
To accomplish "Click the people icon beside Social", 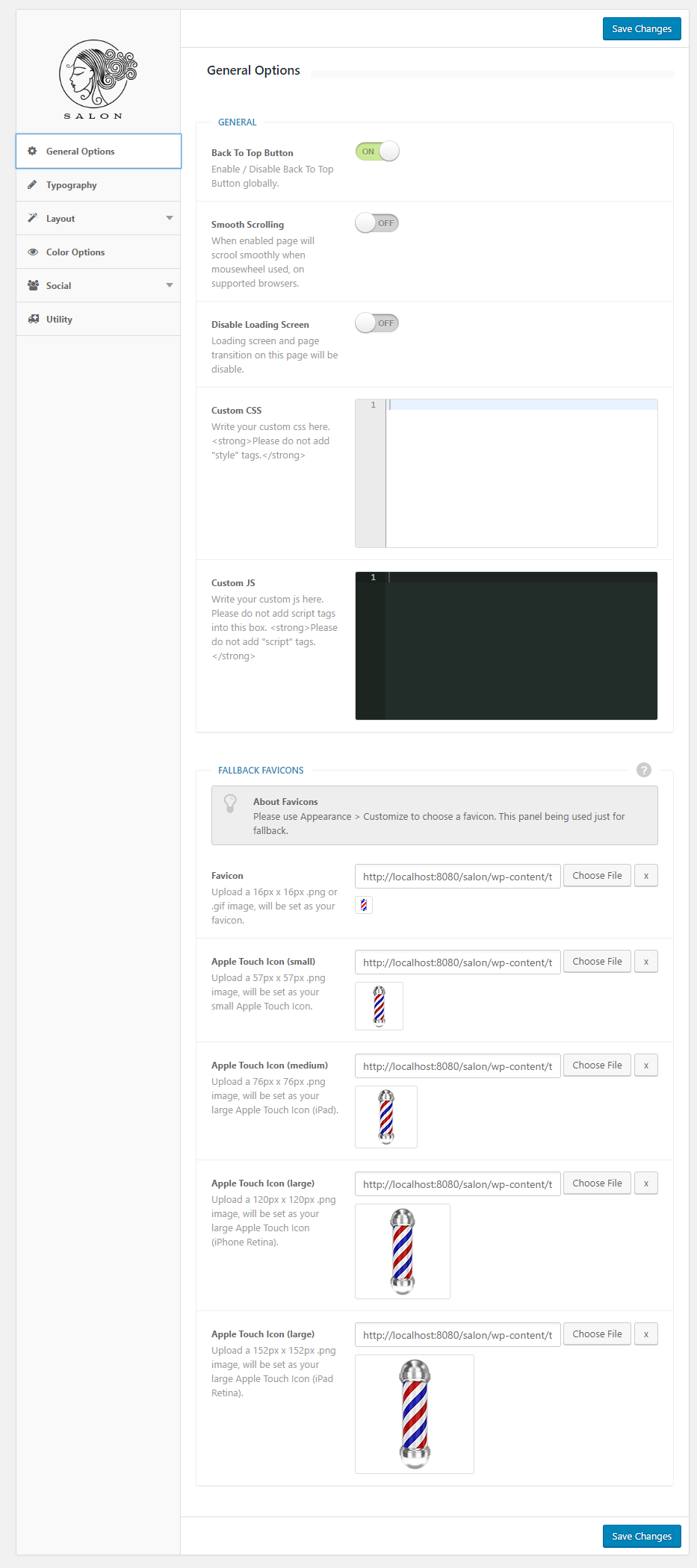I will 33,285.
